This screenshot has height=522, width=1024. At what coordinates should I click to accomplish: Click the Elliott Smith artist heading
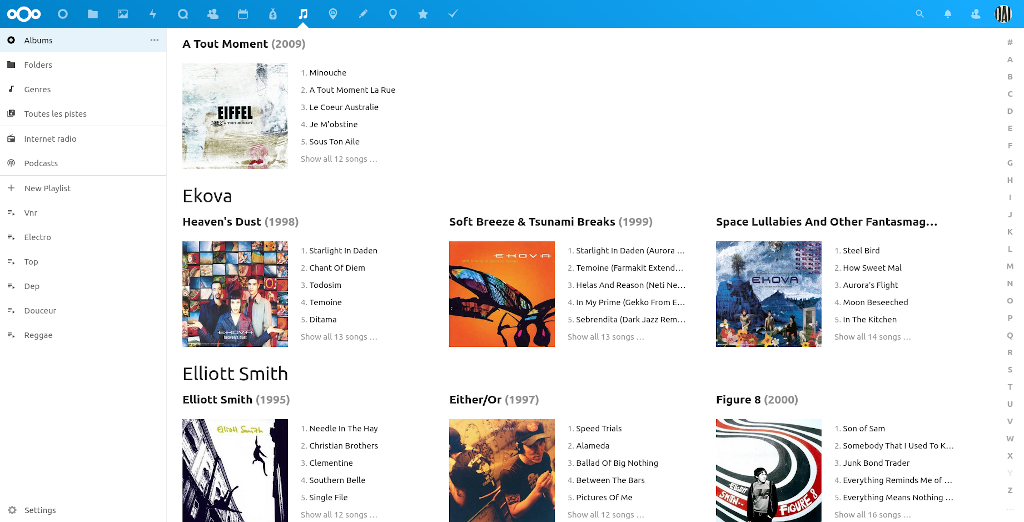235,374
